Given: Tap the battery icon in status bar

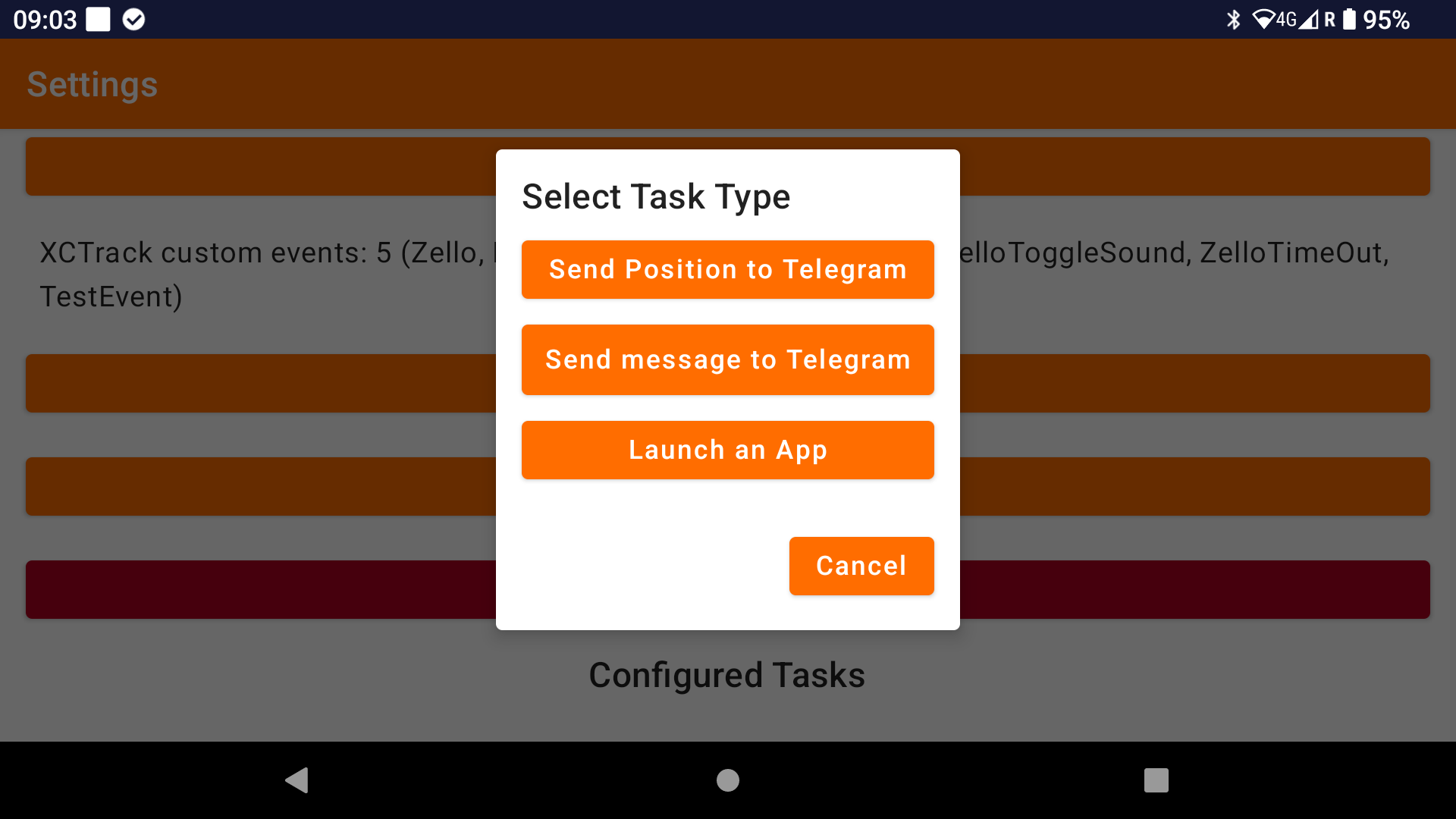Looking at the screenshot, I should click(x=1349, y=20).
